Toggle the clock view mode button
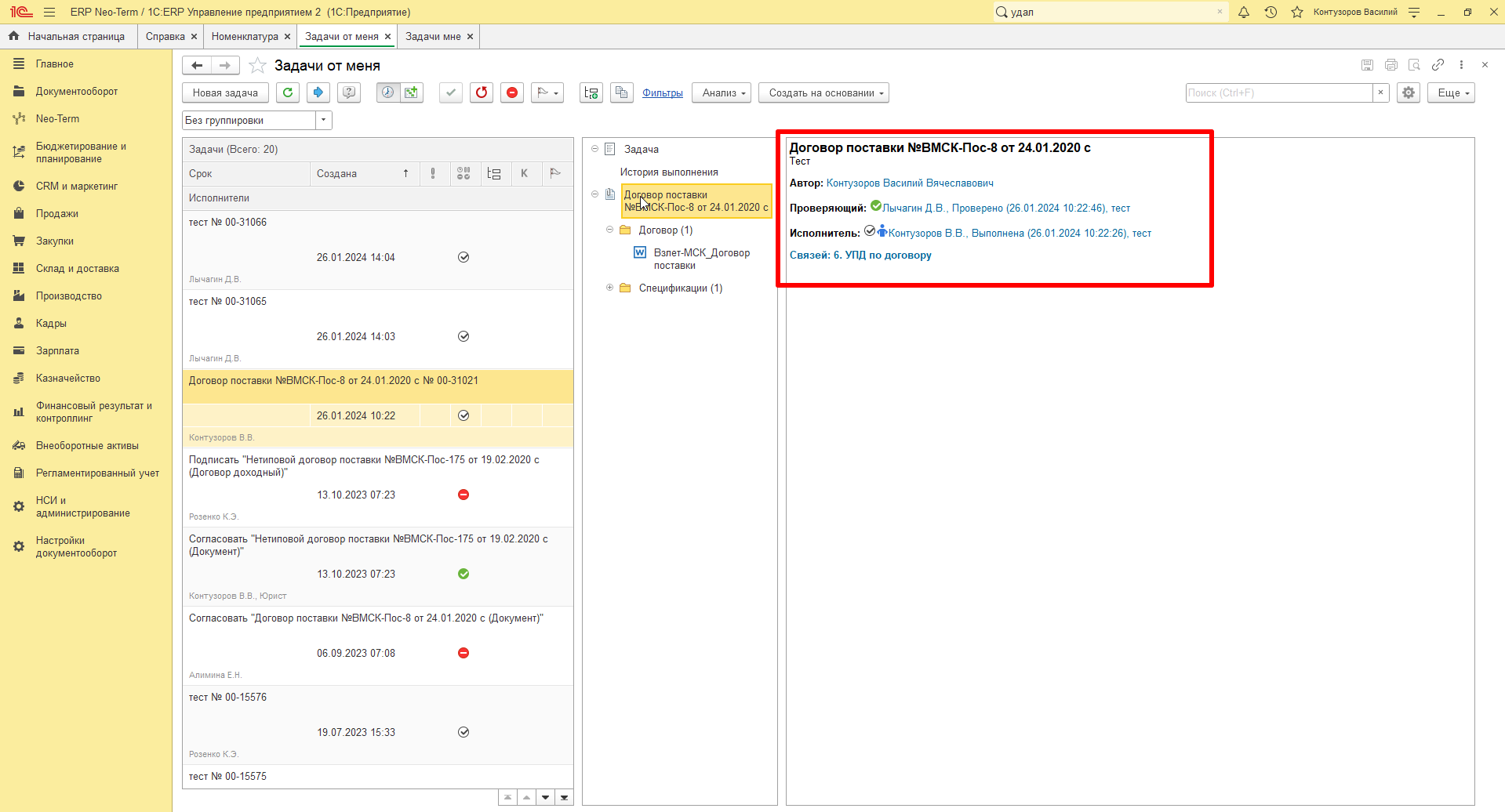This screenshot has width=1505, height=812. (387, 92)
